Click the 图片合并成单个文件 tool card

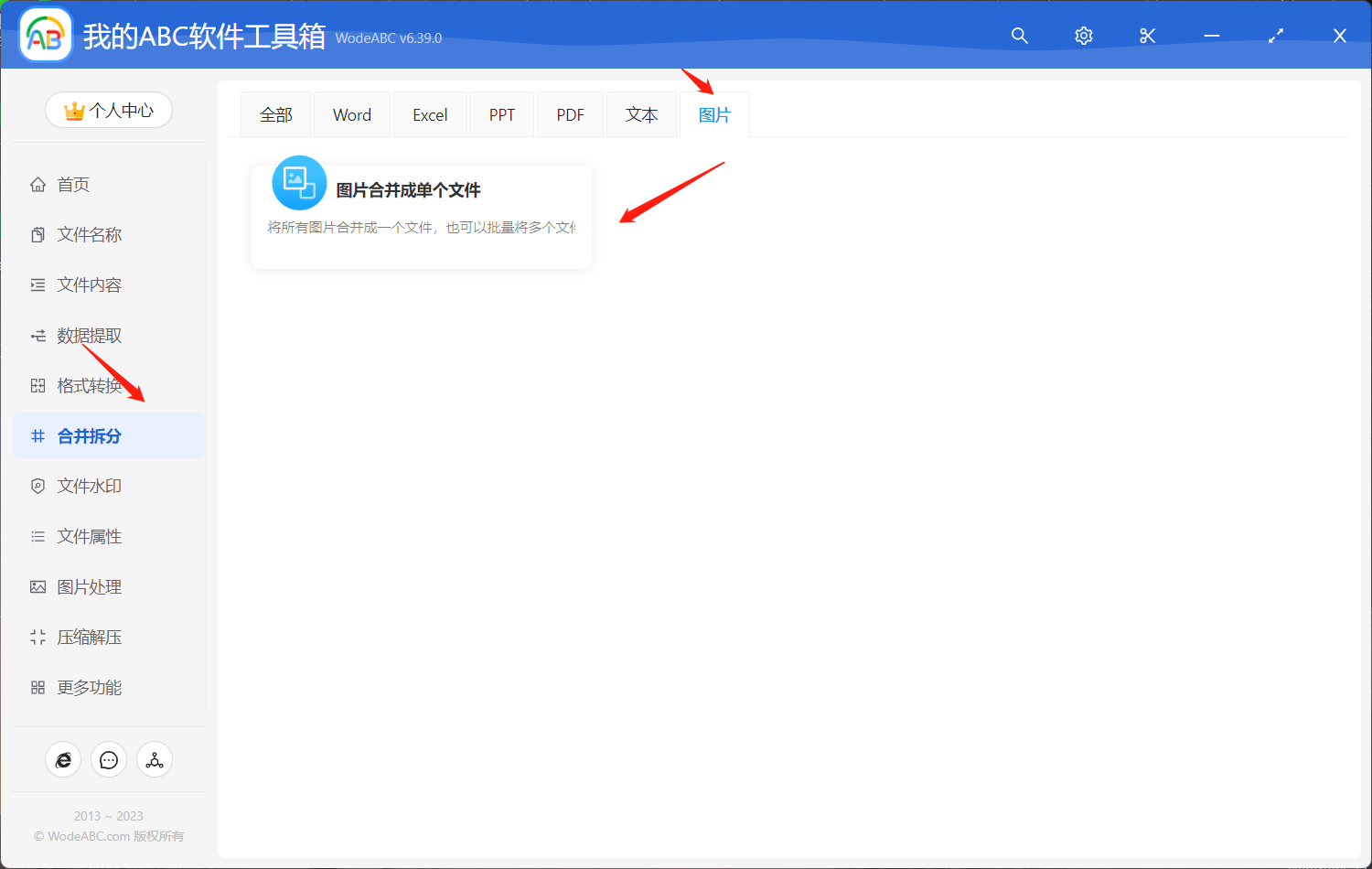click(421, 216)
